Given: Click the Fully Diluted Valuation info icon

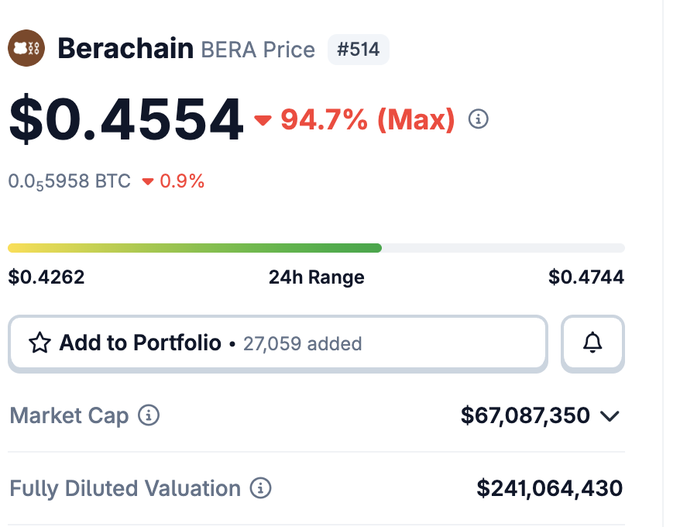Looking at the screenshot, I should tap(260, 489).
